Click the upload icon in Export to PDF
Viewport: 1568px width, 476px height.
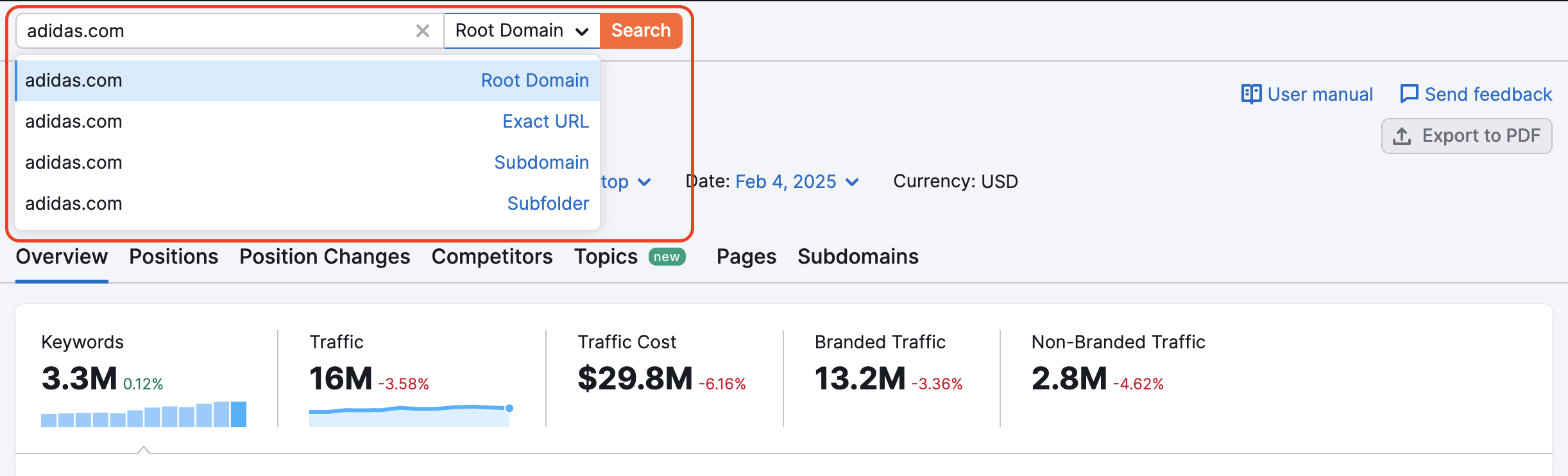point(1402,136)
